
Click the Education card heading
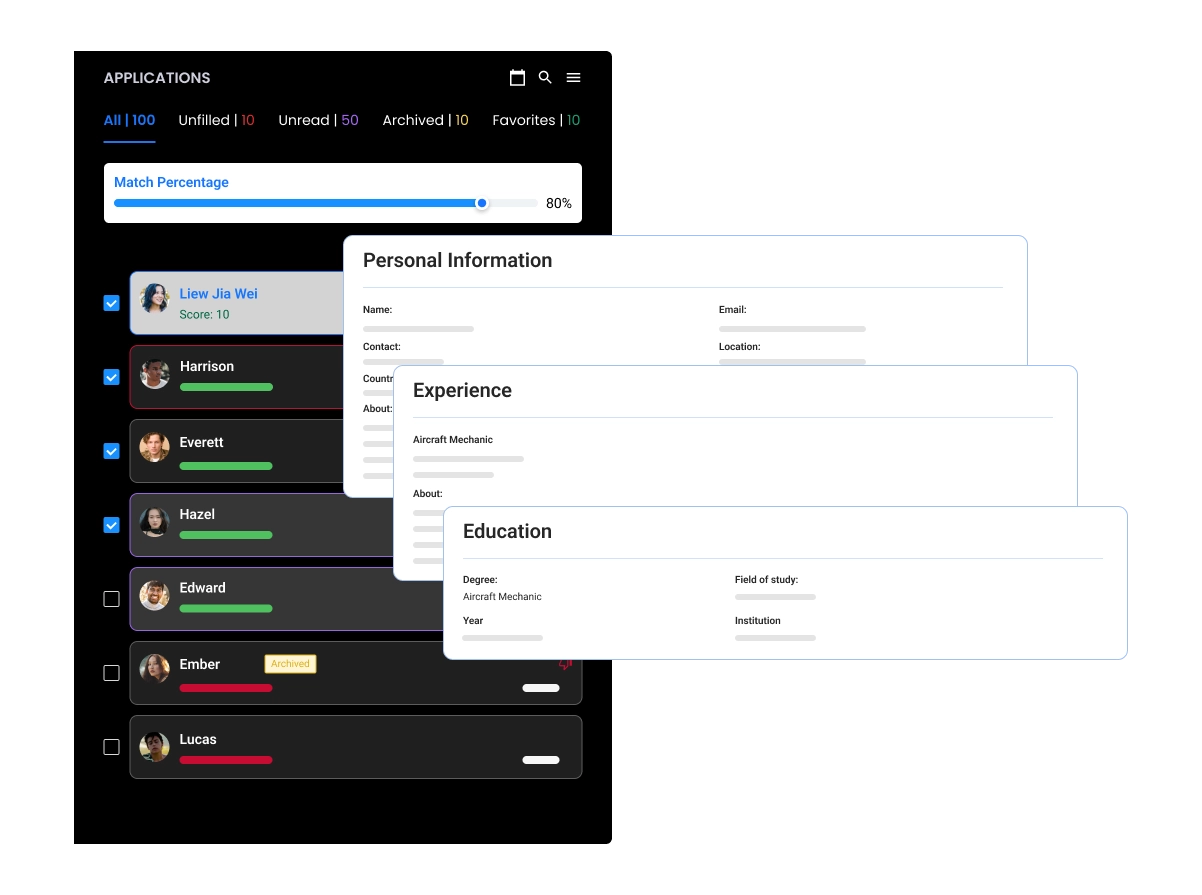507,532
